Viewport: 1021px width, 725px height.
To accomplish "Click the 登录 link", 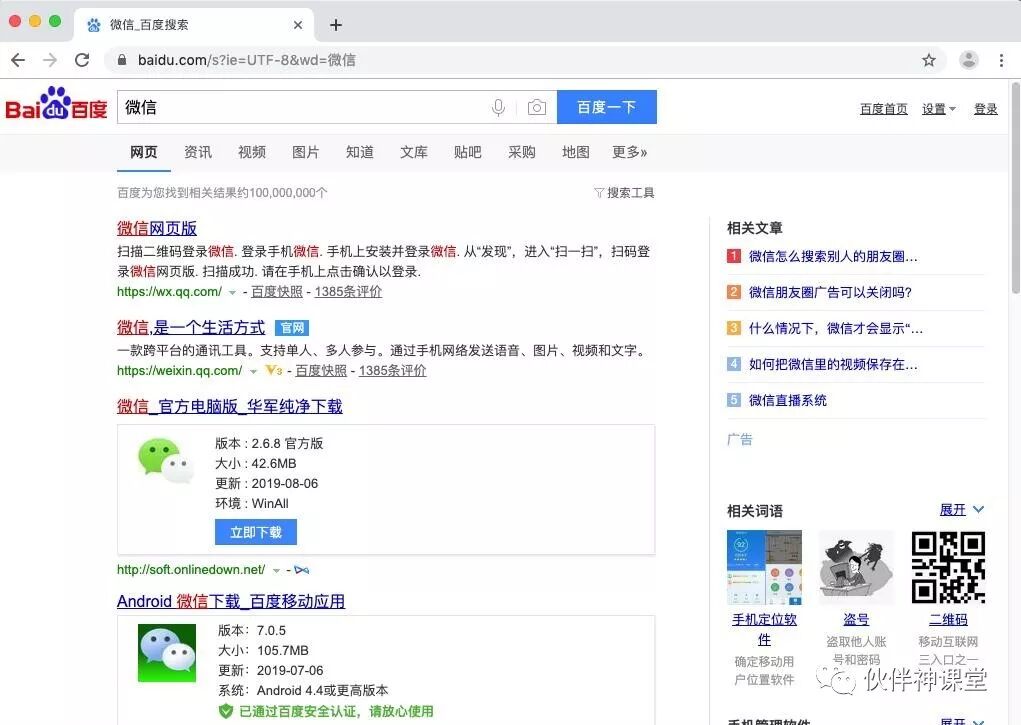I will [985, 109].
